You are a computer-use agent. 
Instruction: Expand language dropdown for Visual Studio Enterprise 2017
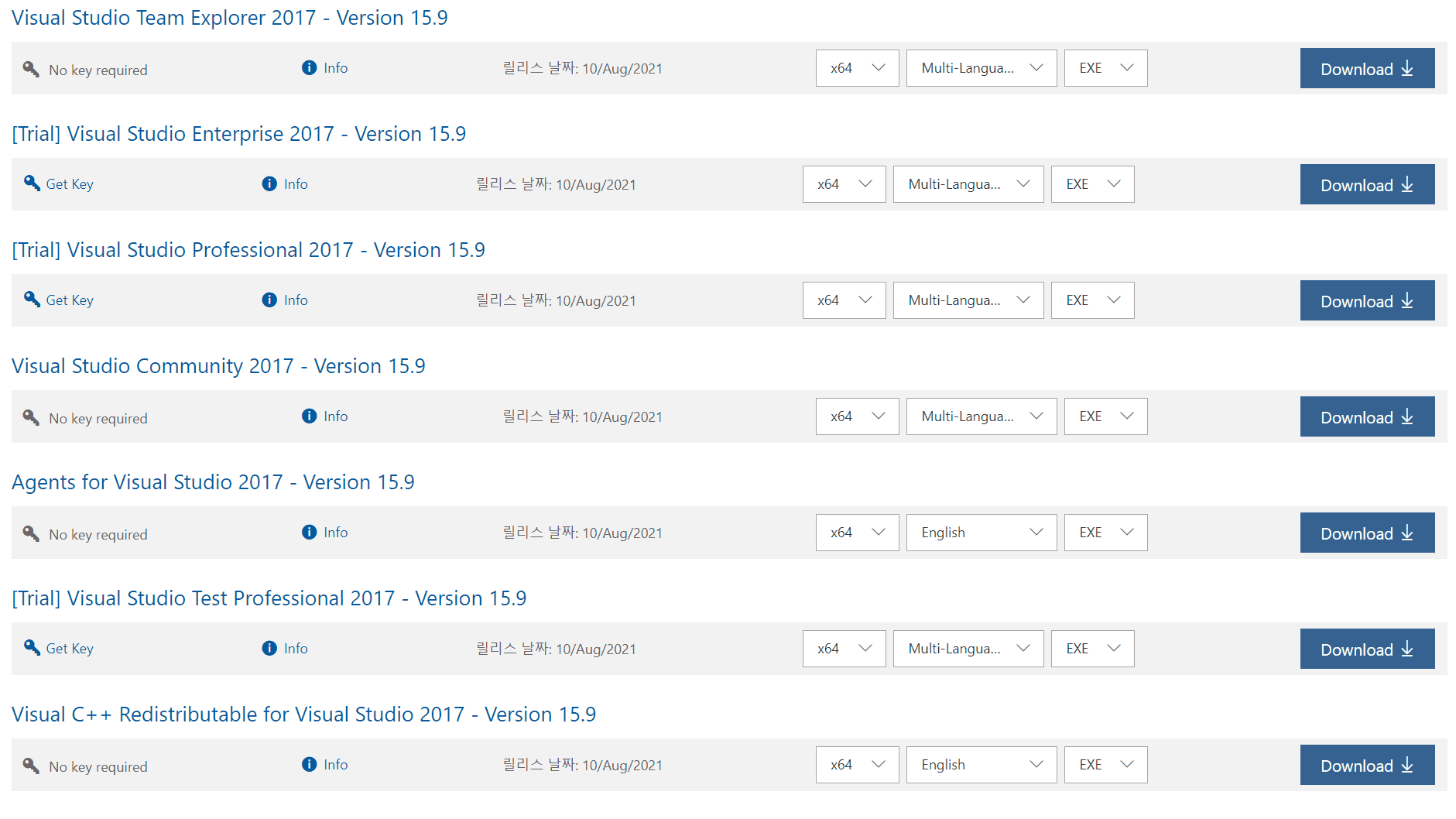[968, 184]
